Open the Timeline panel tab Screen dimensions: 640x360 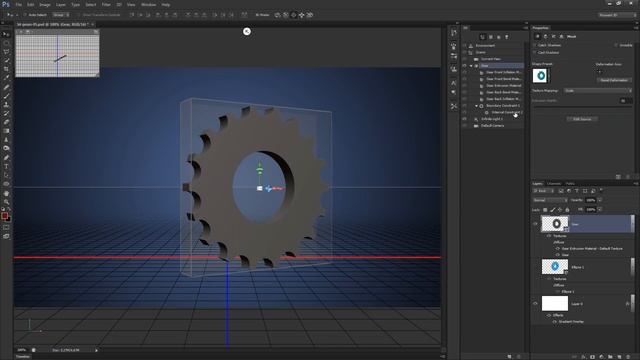[x=23, y=357]
